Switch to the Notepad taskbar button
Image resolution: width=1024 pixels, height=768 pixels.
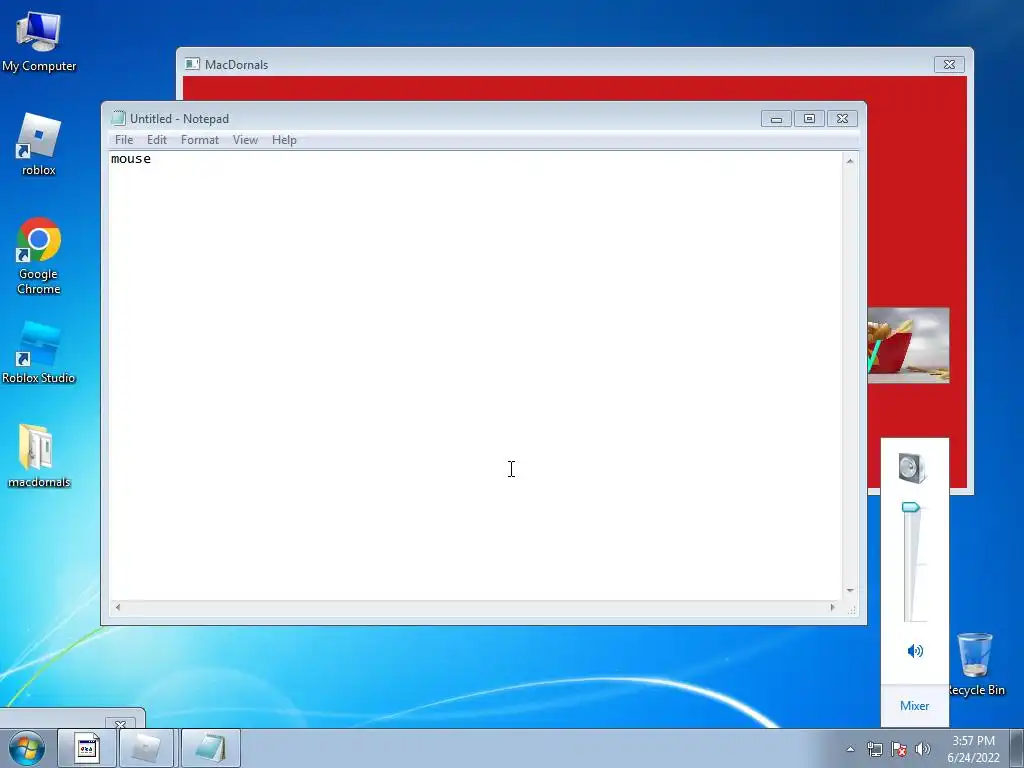click(210, 748)
